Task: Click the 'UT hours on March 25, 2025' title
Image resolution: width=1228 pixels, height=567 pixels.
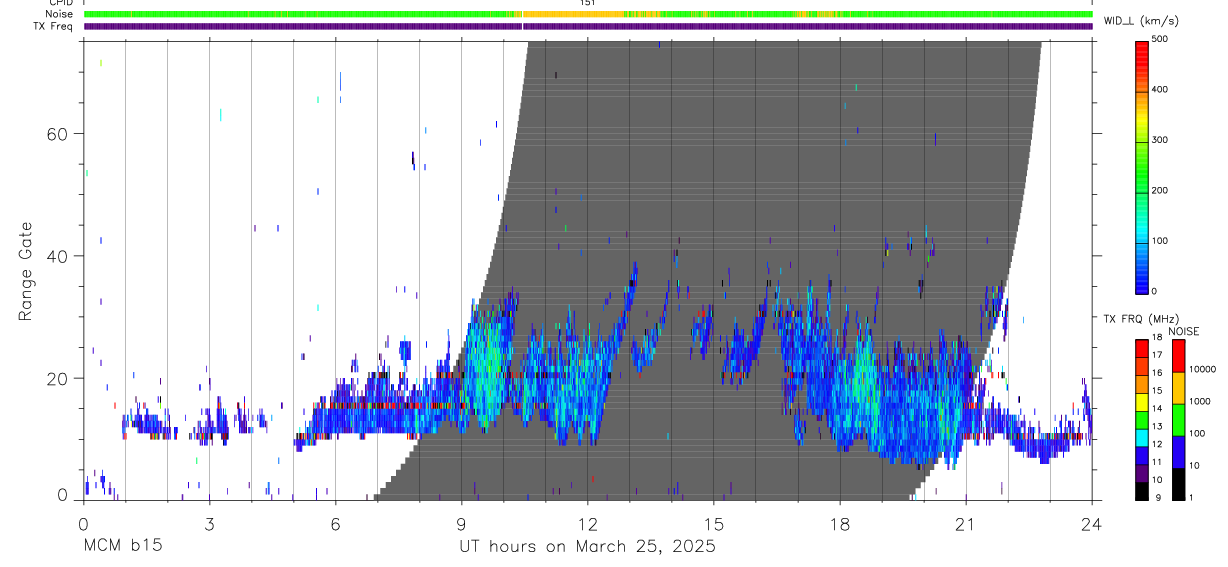Action: point(587,547)
